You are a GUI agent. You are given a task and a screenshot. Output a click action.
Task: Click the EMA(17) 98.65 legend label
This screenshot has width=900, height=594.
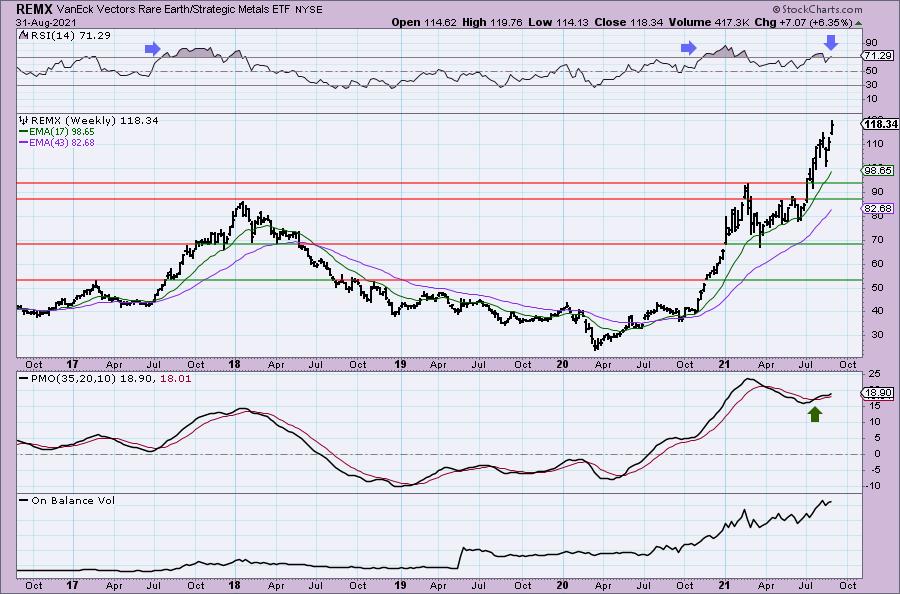[x=62, y=131]
